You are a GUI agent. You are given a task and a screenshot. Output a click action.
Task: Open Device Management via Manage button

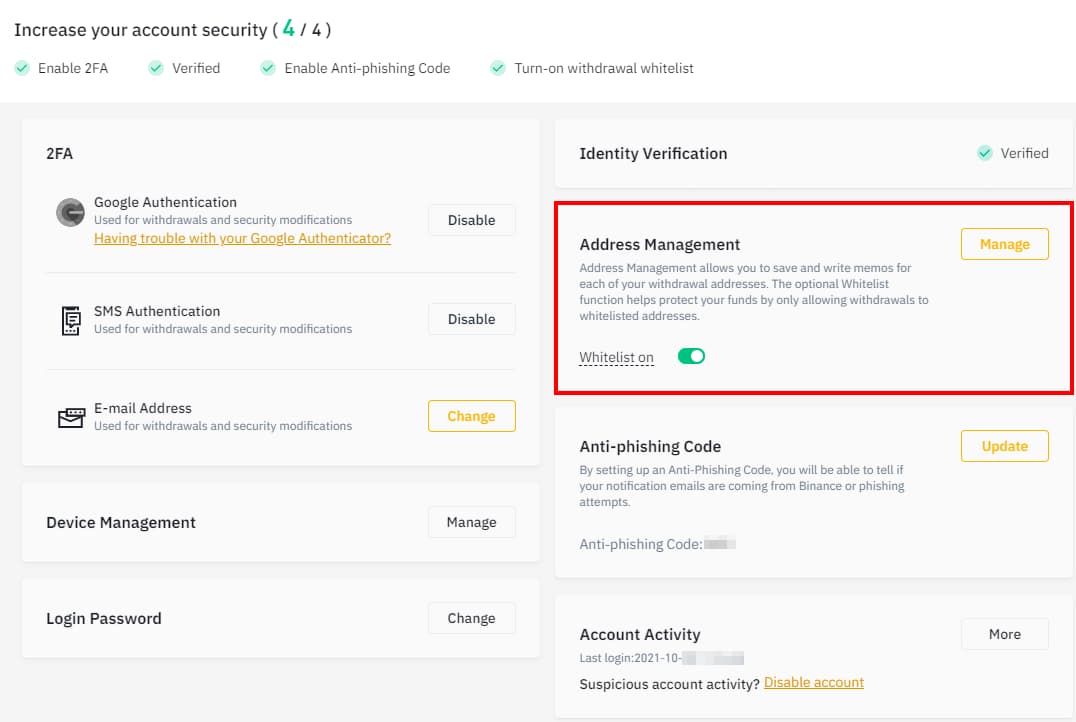(471, 522)
